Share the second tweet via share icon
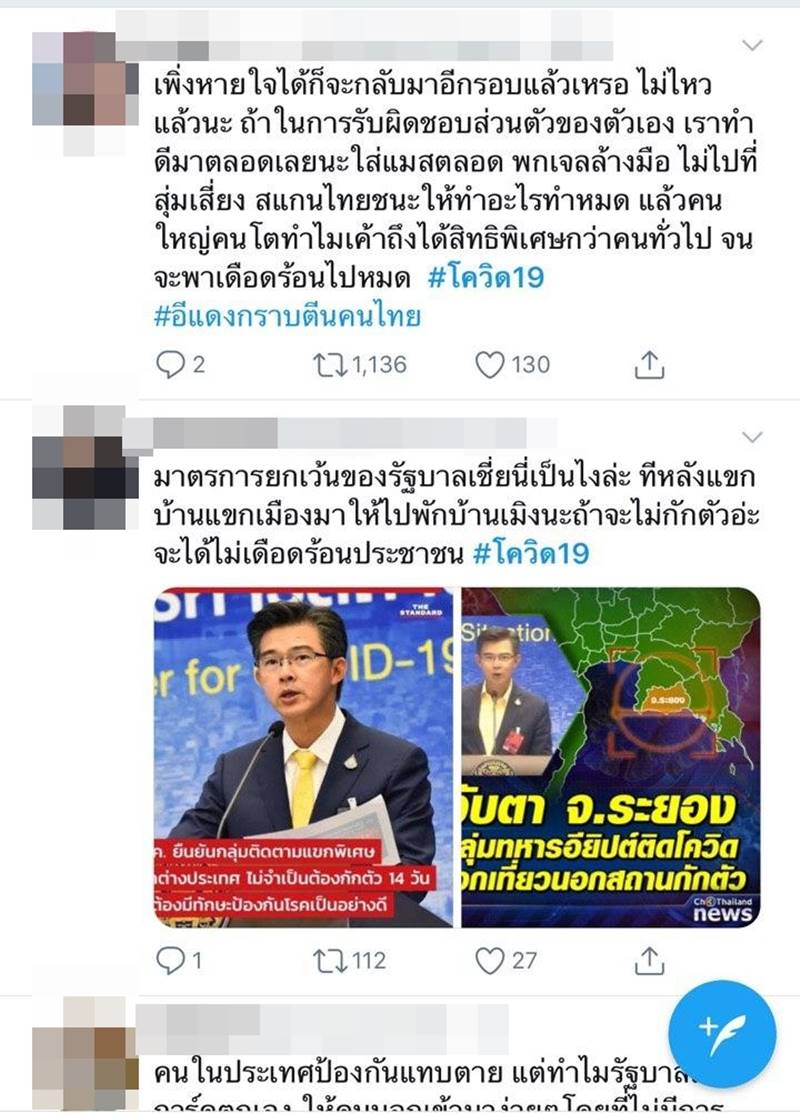This screenshot has height=1113, width=800. coord(648,960)
